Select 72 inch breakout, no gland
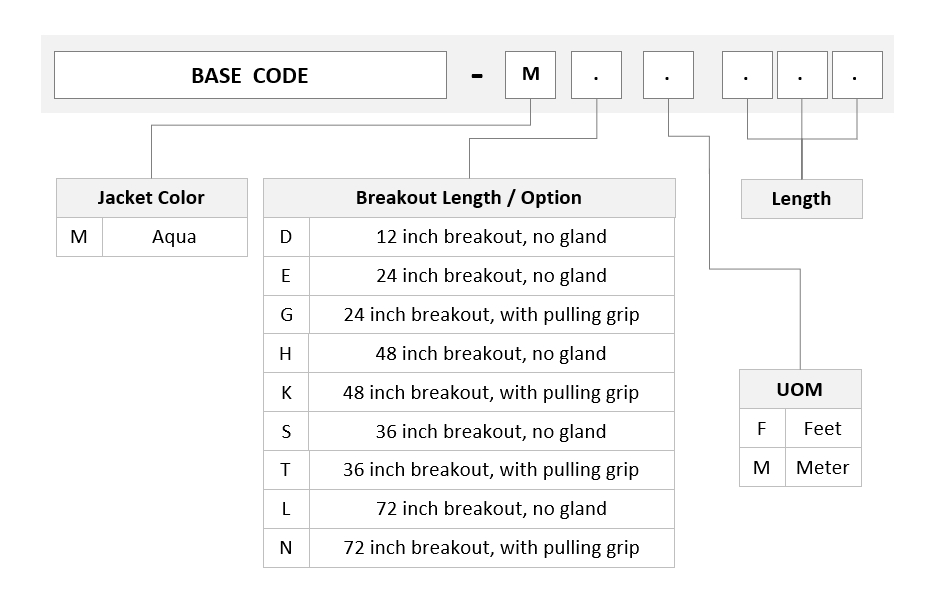The height and width of the screenshot is (592, 949). (469, 509)
